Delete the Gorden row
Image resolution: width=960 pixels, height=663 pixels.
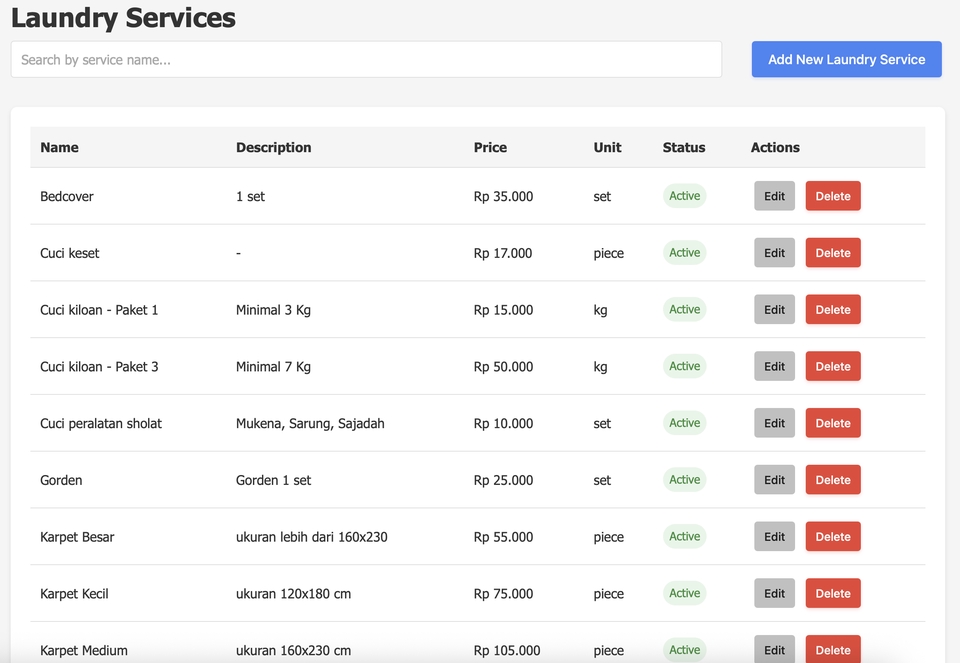coord(832,480)
